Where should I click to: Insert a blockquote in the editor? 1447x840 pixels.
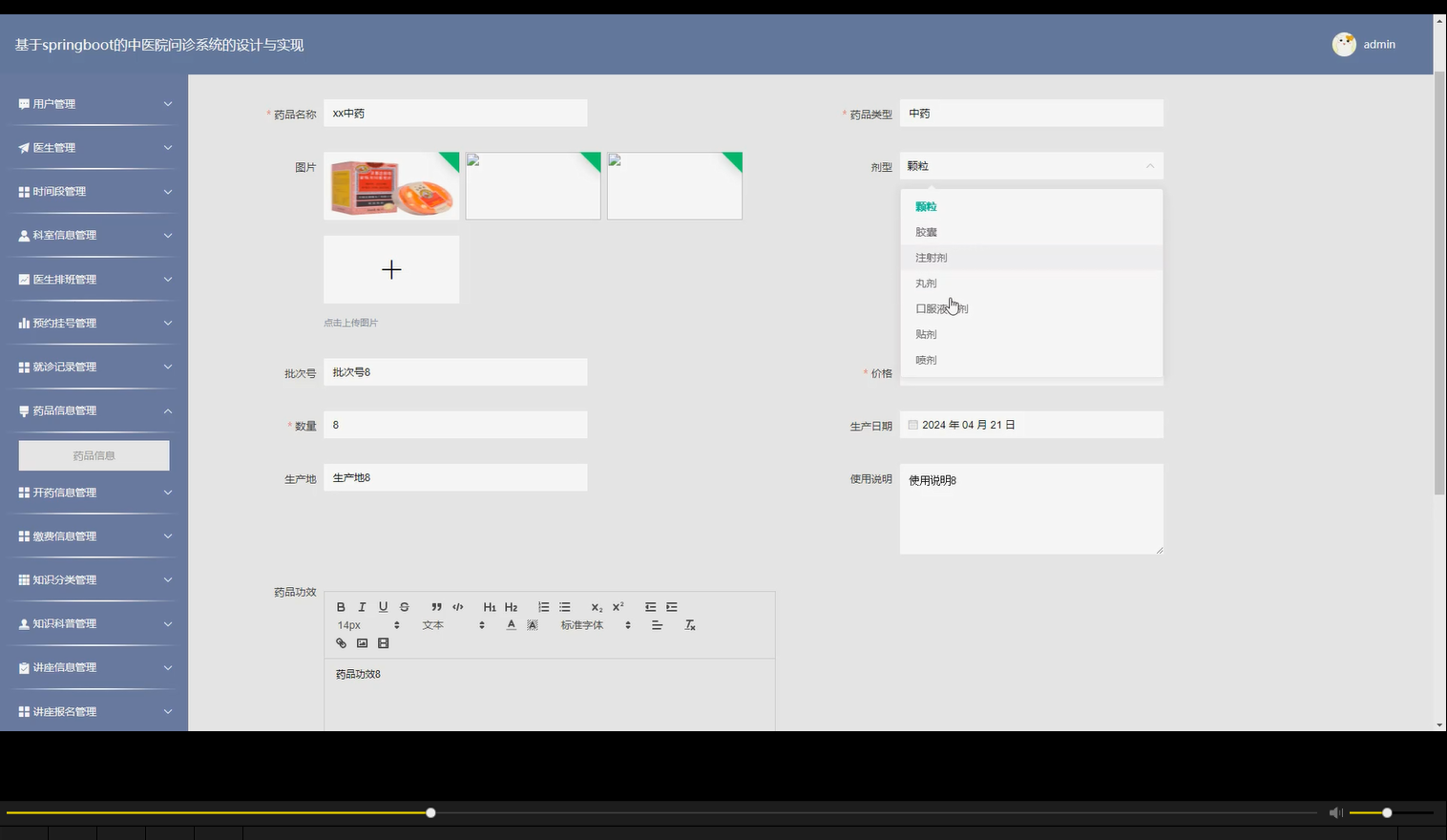point(436,607)
